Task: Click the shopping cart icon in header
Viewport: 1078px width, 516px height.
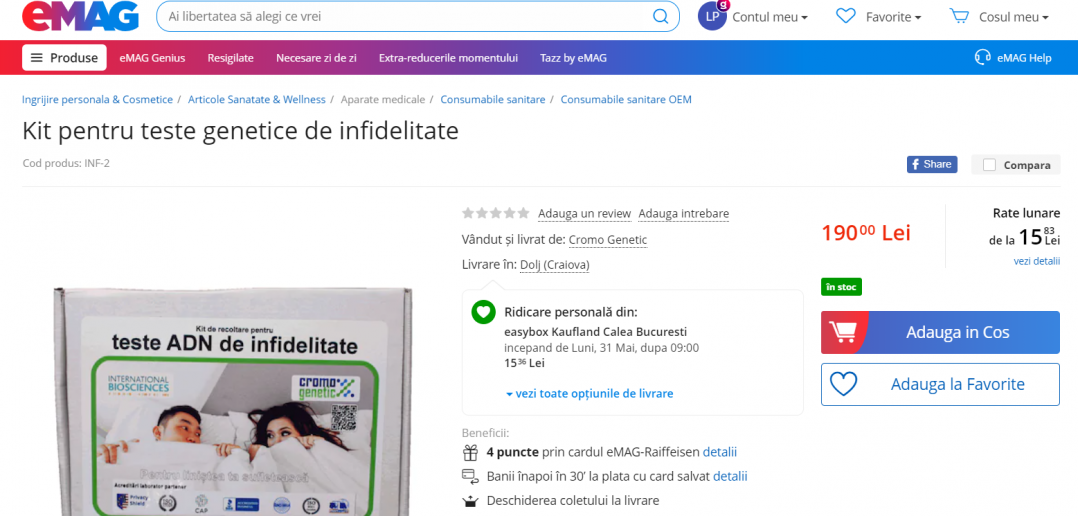Action: point(960,16)
